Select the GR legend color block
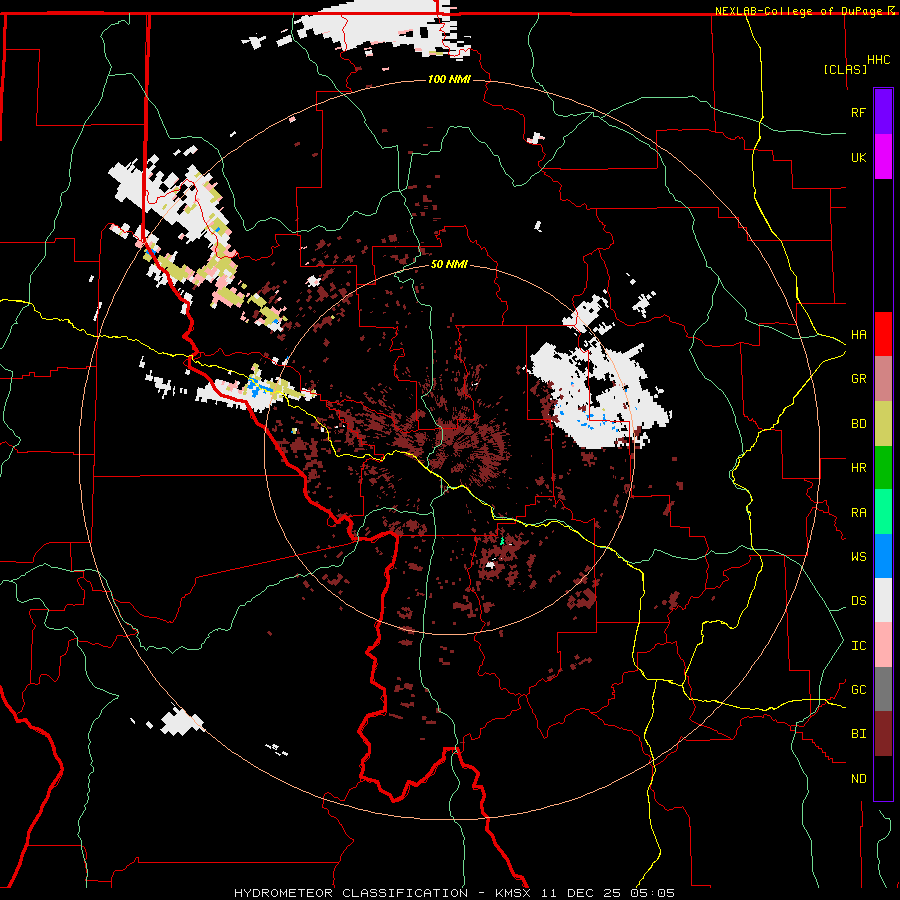 coord(883,379)
